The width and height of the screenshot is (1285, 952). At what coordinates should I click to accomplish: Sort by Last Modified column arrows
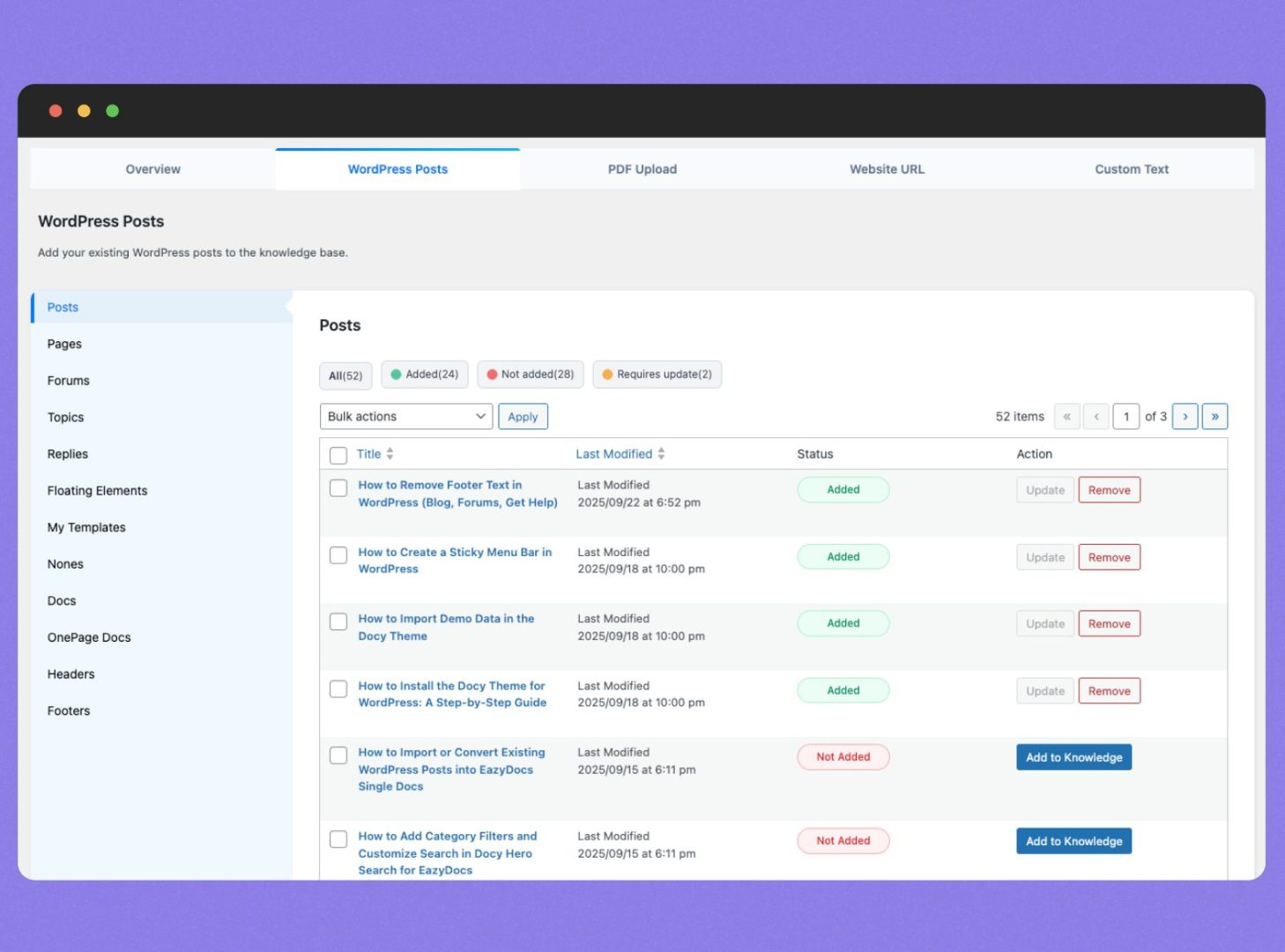pyautogui.click(x=661, y=454)
